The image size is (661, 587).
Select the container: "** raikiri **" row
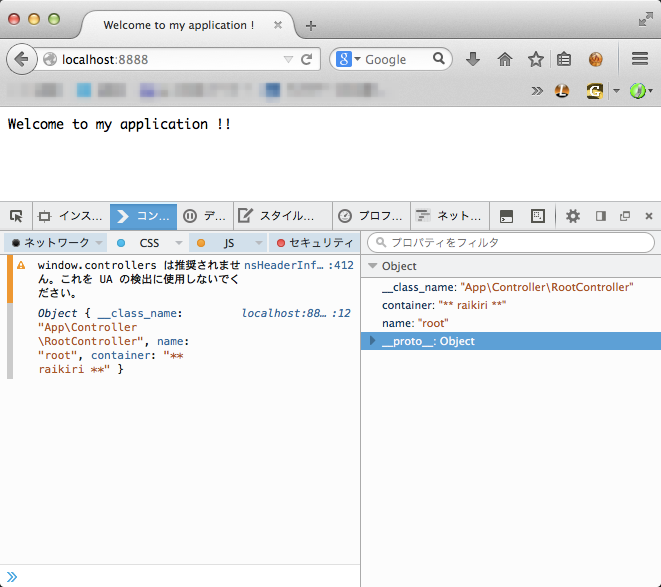tap(511, 305)
